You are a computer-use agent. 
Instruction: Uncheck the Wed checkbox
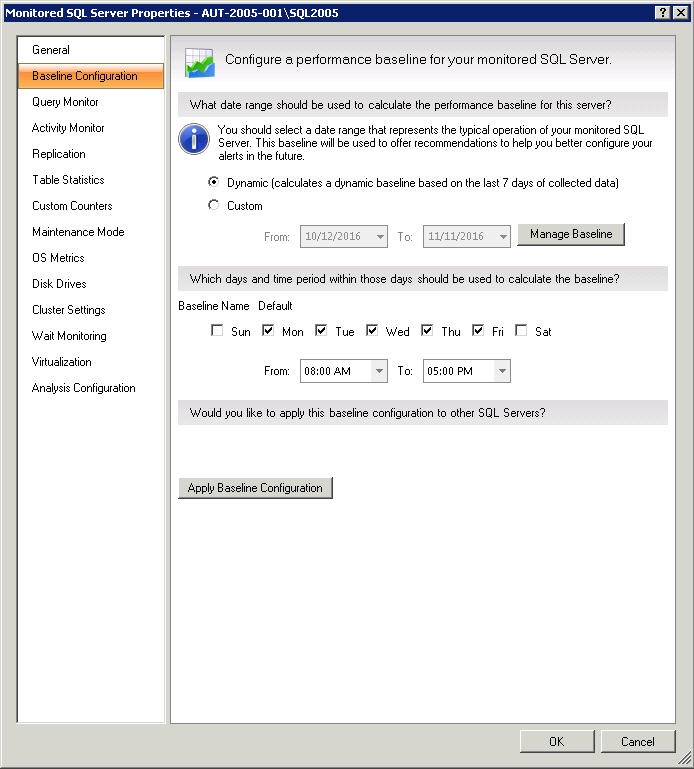click(372, 330)
